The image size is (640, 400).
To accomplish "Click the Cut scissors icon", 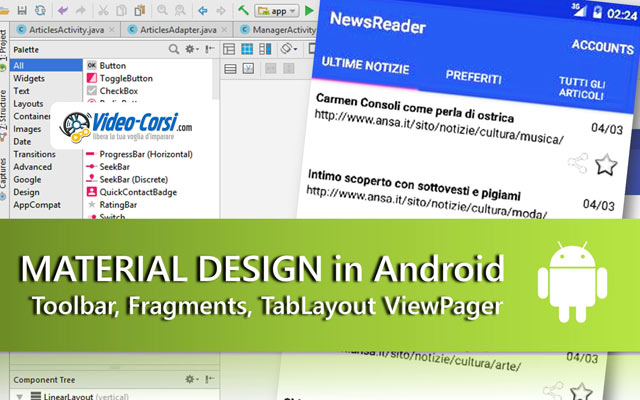I will (103, 10).
